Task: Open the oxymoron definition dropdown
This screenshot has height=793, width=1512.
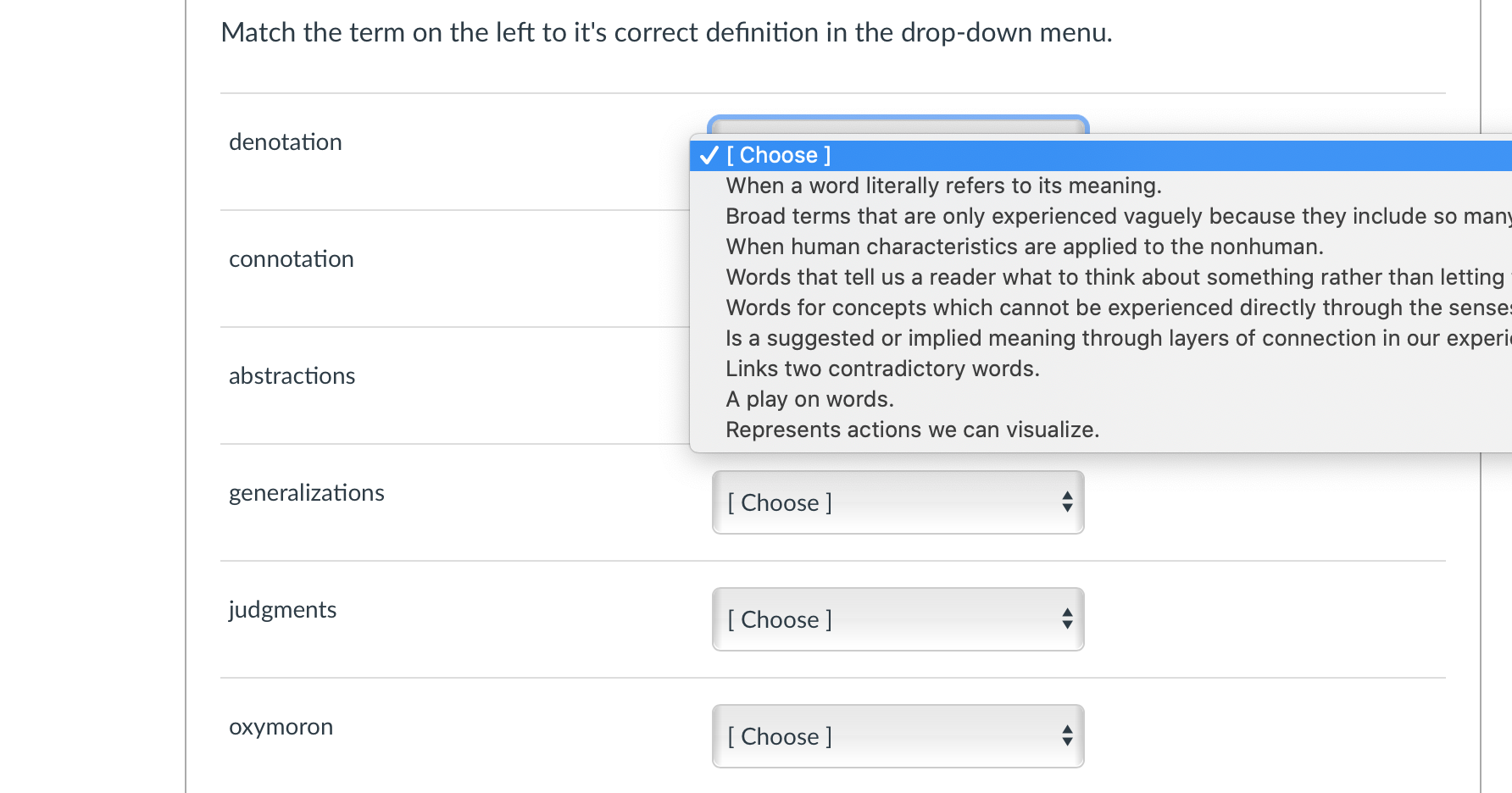Action: click(897, 737)
